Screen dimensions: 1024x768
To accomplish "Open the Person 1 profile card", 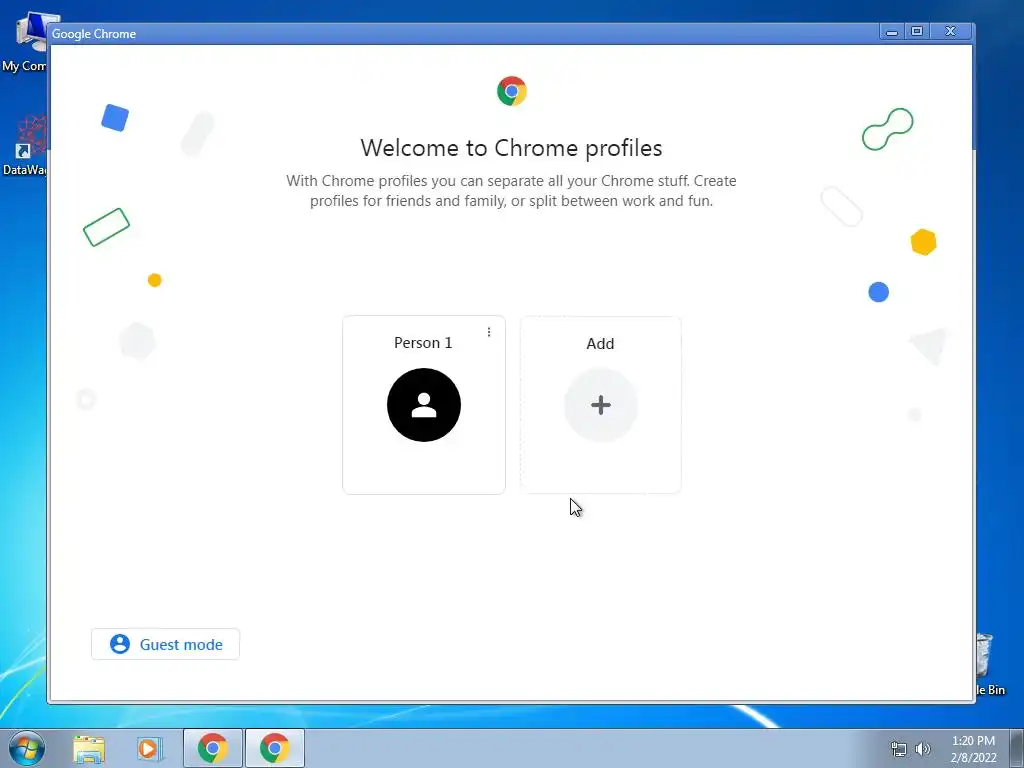I will click(424, 405).
